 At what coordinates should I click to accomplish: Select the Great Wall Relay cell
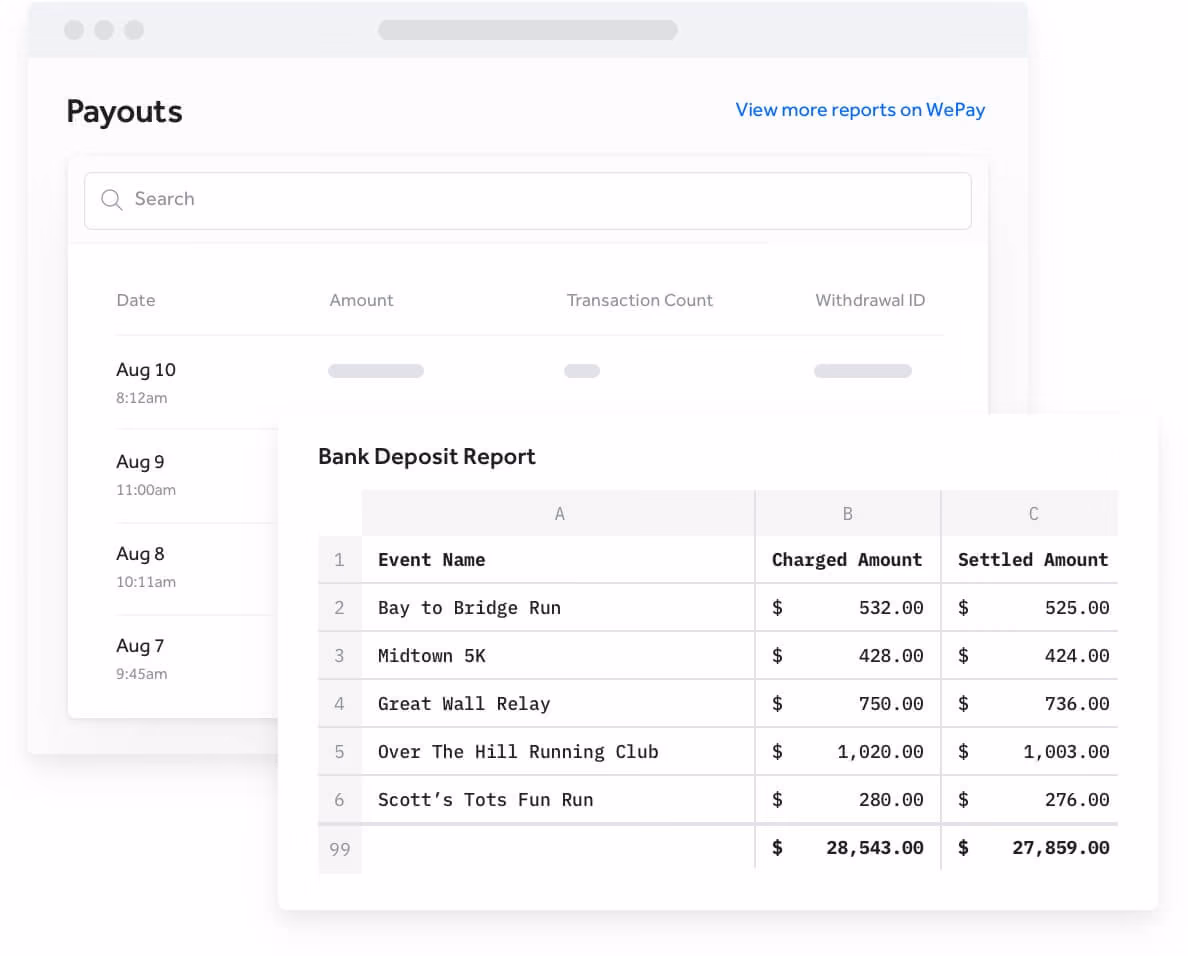click(x=558, y=704)
